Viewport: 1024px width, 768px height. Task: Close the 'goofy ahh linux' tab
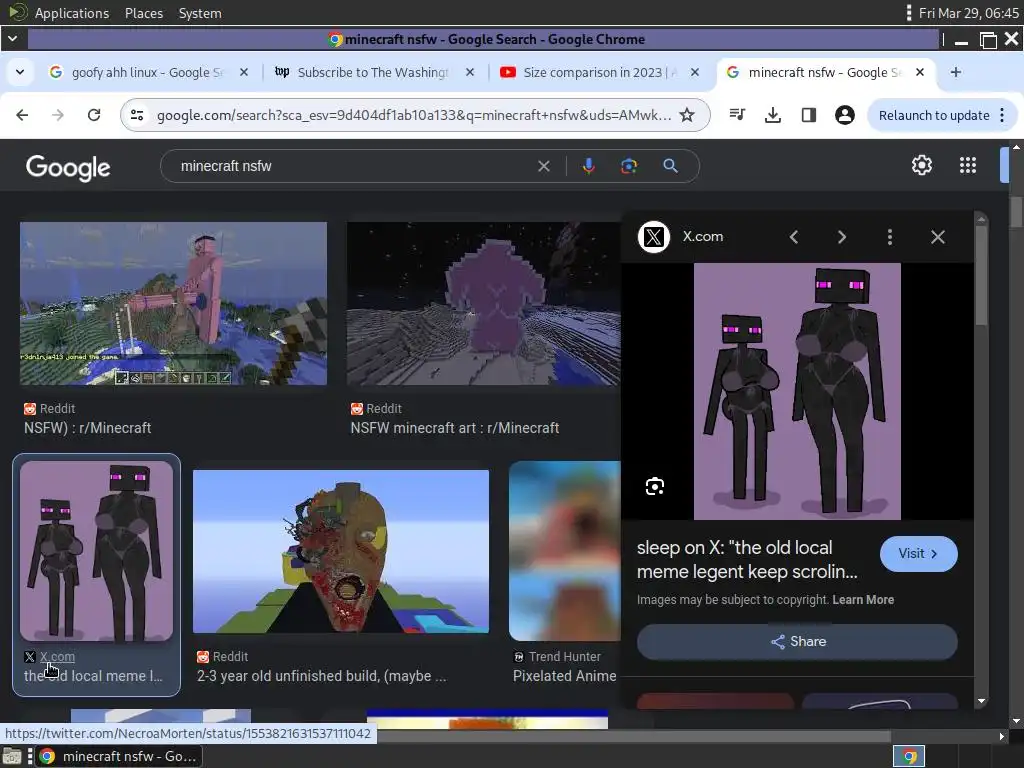click(244, 72)
